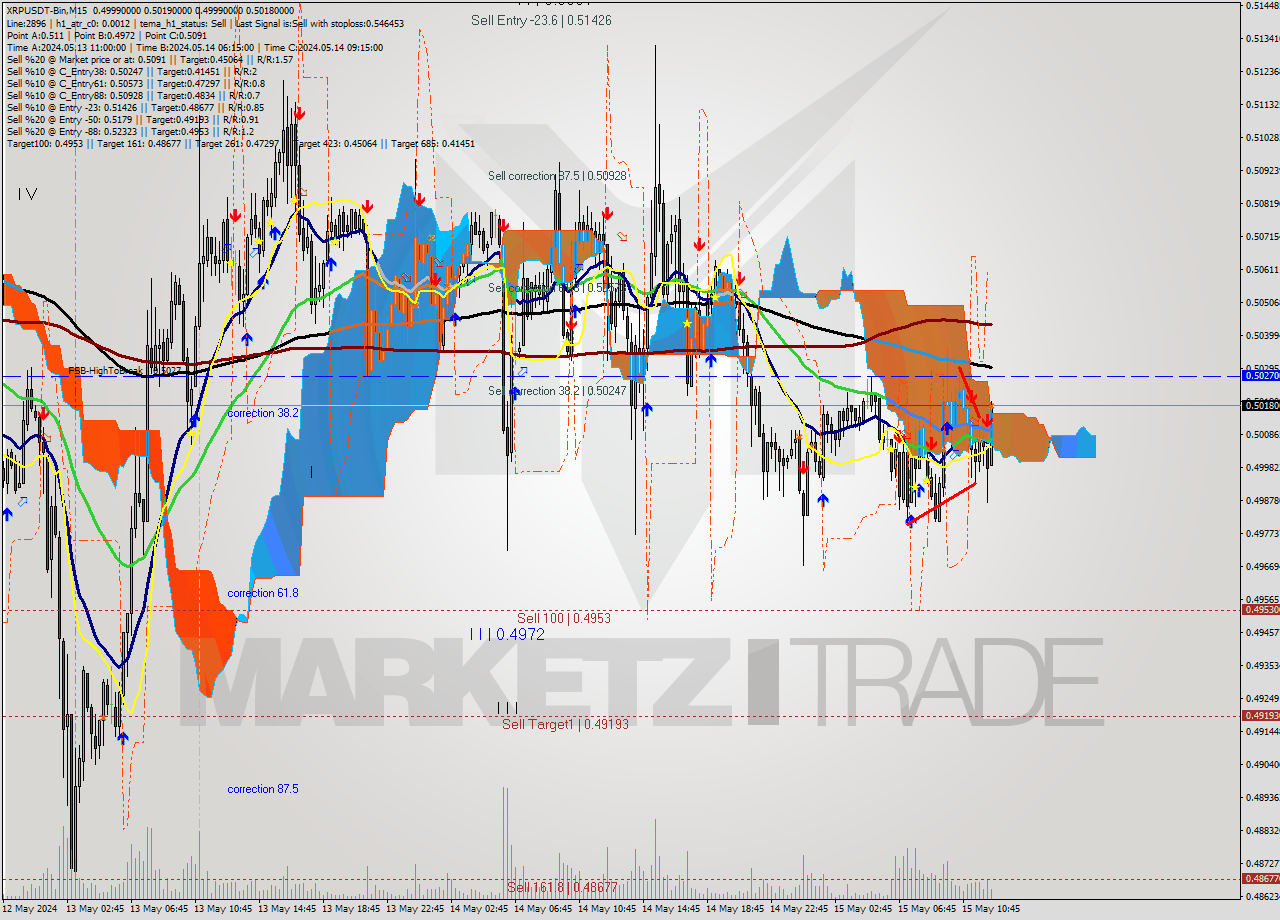Viewport: 1280px width, 920px height.
Task: Select the blue 'correction 61.8' label
Action: pyautogui.click(x=262, y=593)
